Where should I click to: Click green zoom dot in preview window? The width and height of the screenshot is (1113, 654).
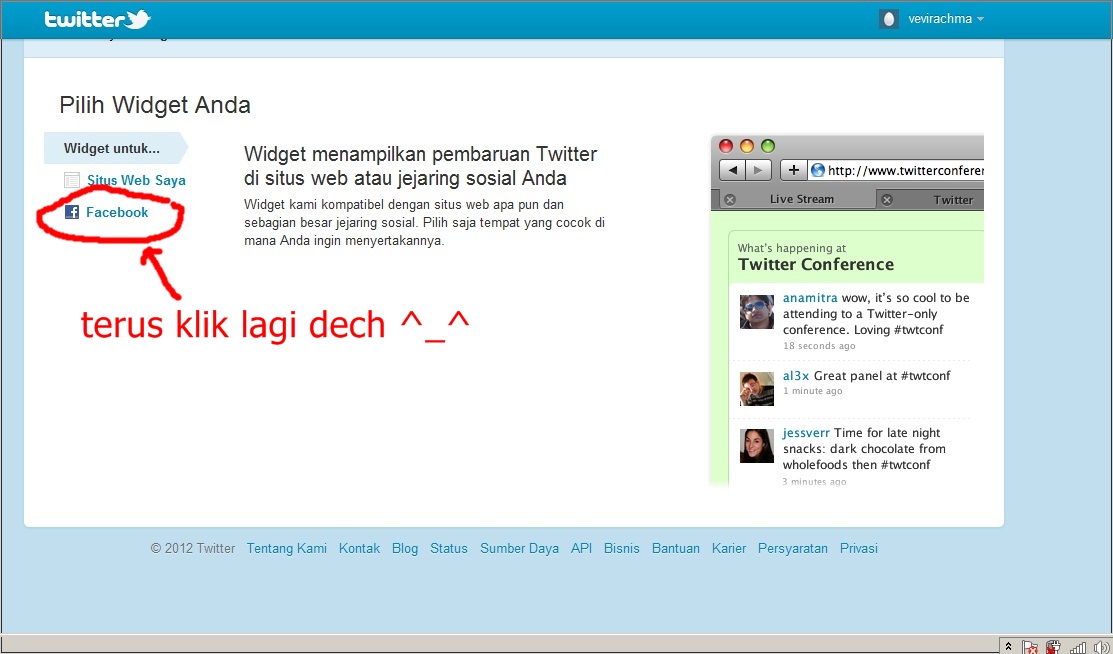coord(767,146)
